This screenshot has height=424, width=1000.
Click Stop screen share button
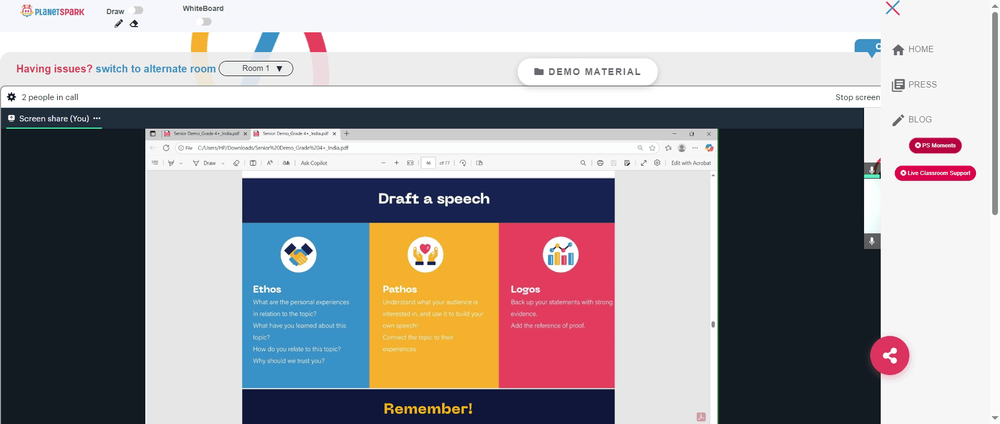click(x=858, y=98)
